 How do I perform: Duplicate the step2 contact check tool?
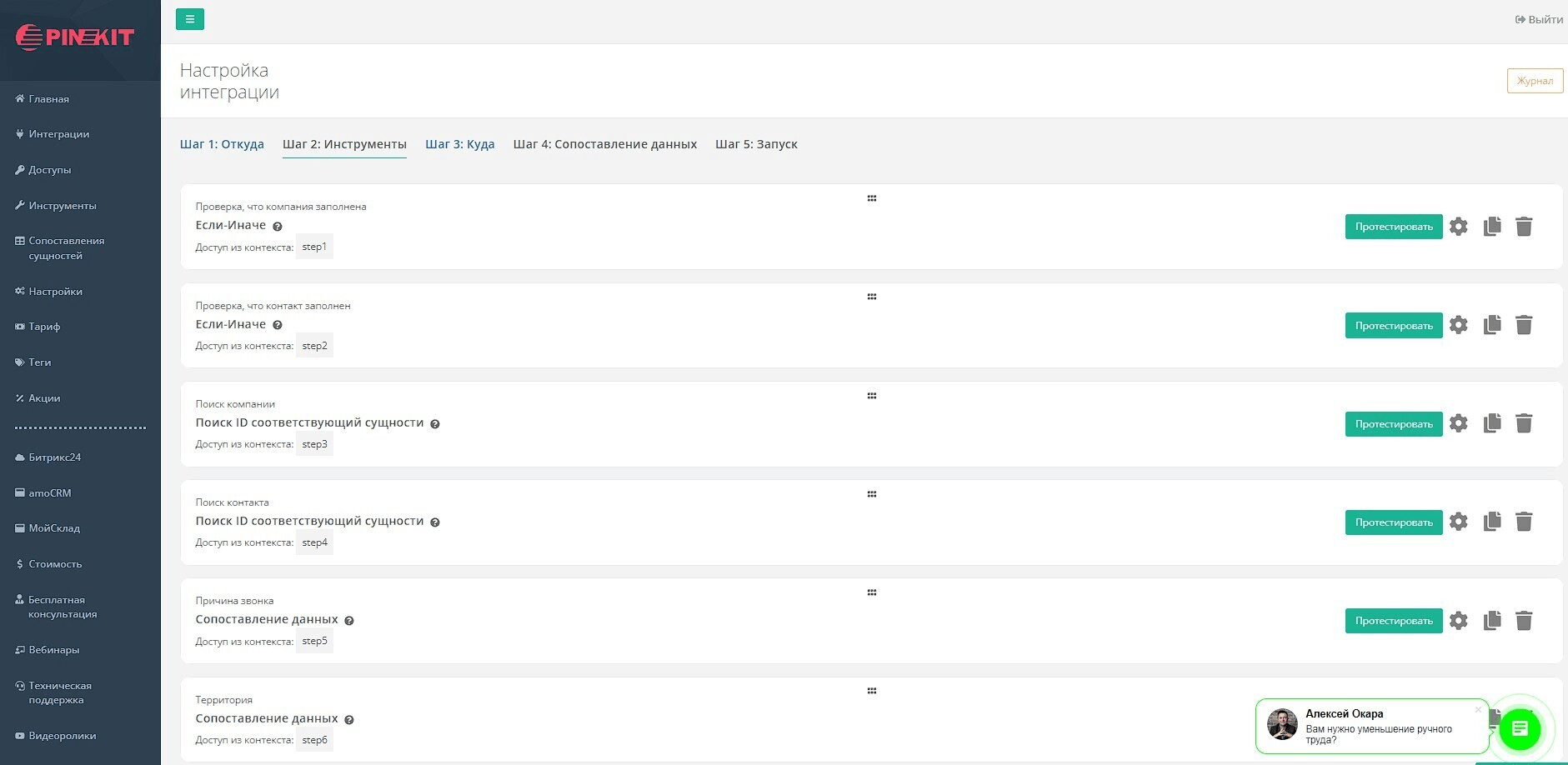pyautogui.click(x=1492, y=325)
